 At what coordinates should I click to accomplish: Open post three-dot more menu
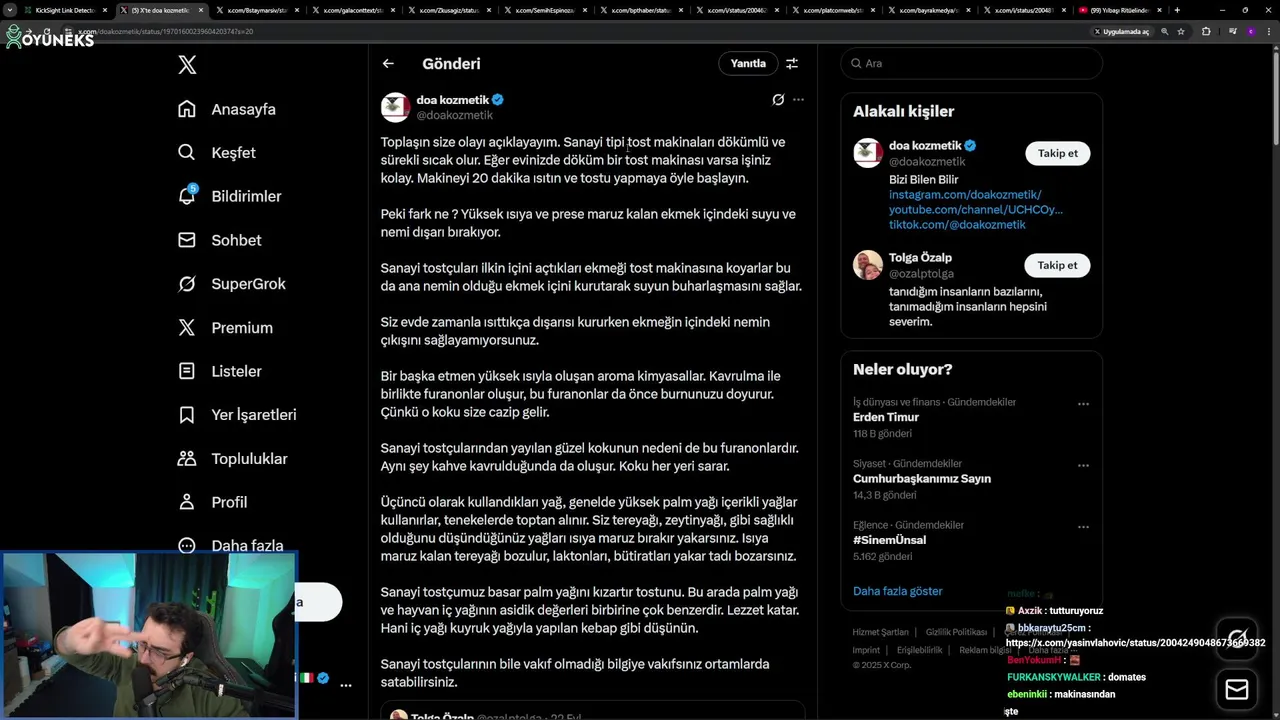[798, 100]
